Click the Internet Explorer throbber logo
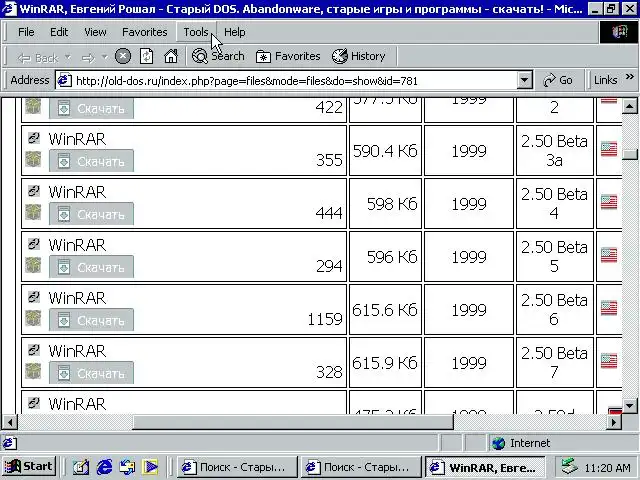Image resolution: width=640 pixels, height=480 pixels. coord(619,32)
